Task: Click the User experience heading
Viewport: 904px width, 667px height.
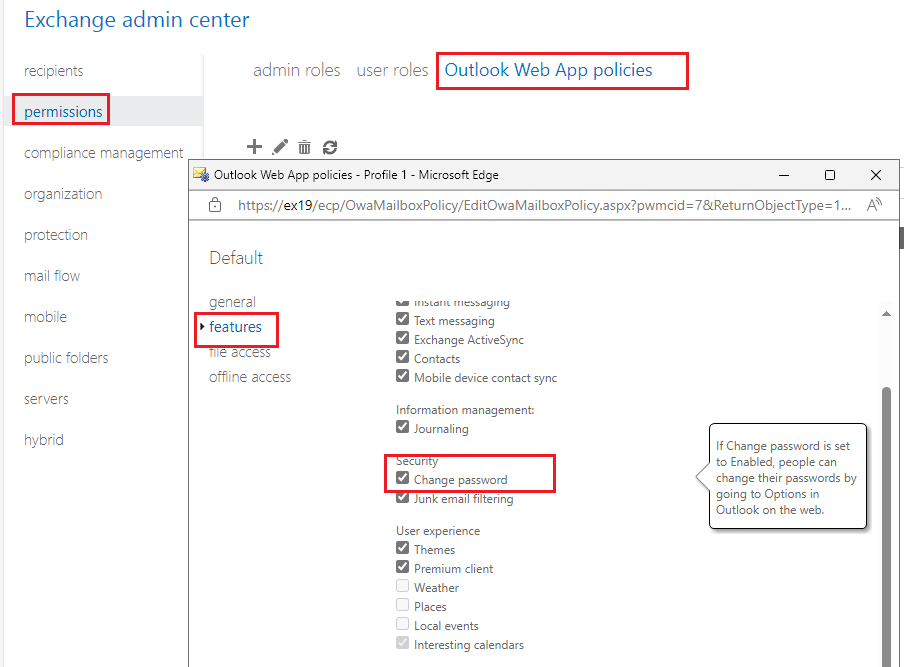Action: tap(438, 530)
